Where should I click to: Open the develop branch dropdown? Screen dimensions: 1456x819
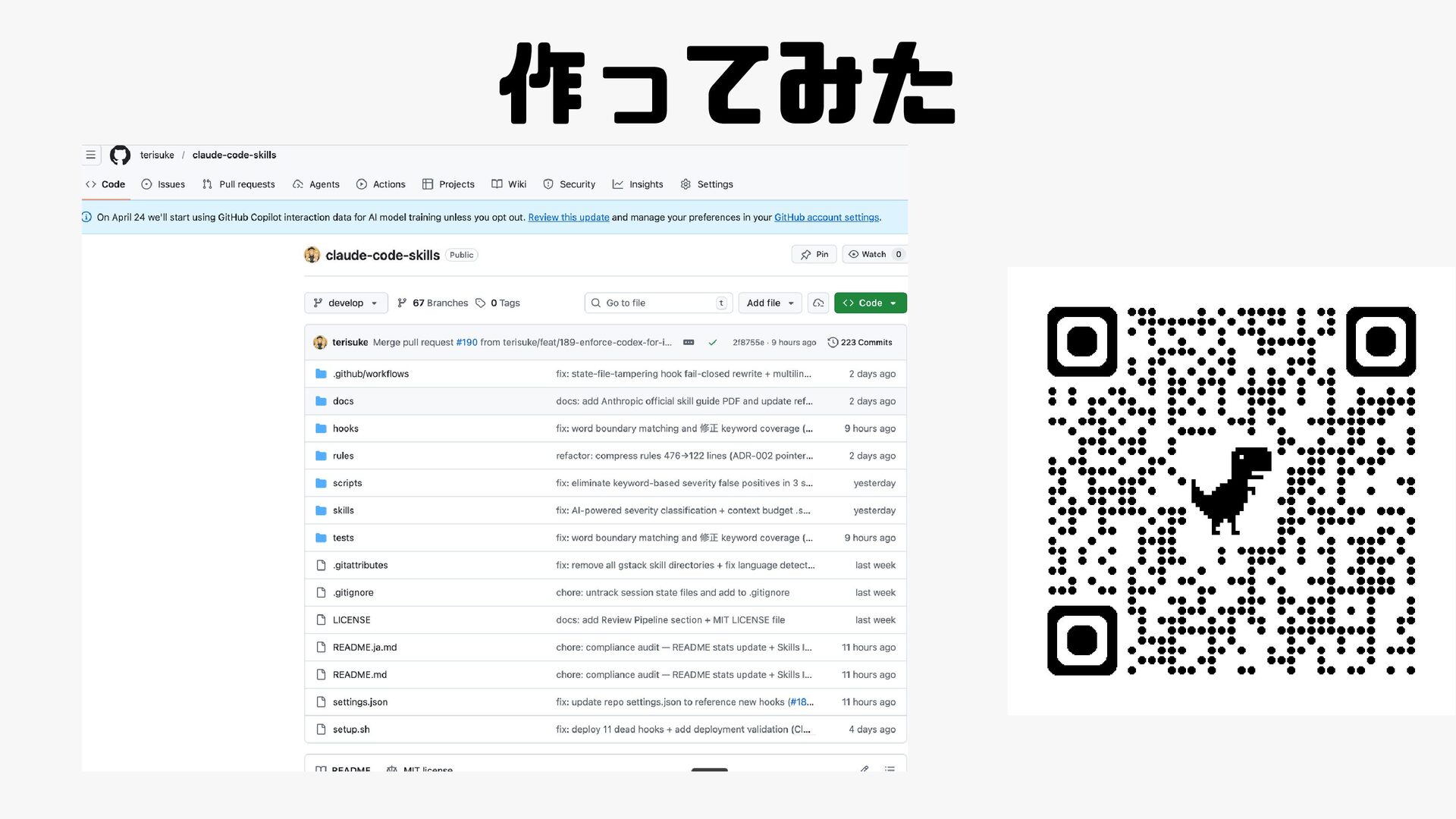(x=346, y=303)
